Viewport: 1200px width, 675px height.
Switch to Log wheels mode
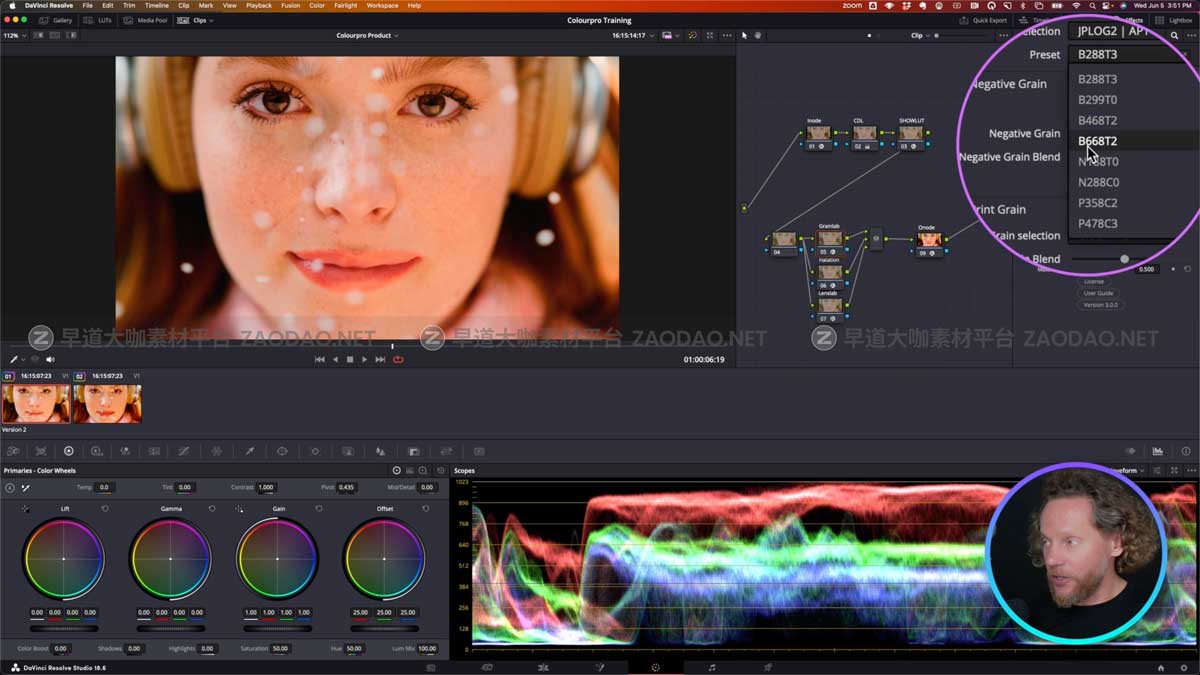click(423, 470)
